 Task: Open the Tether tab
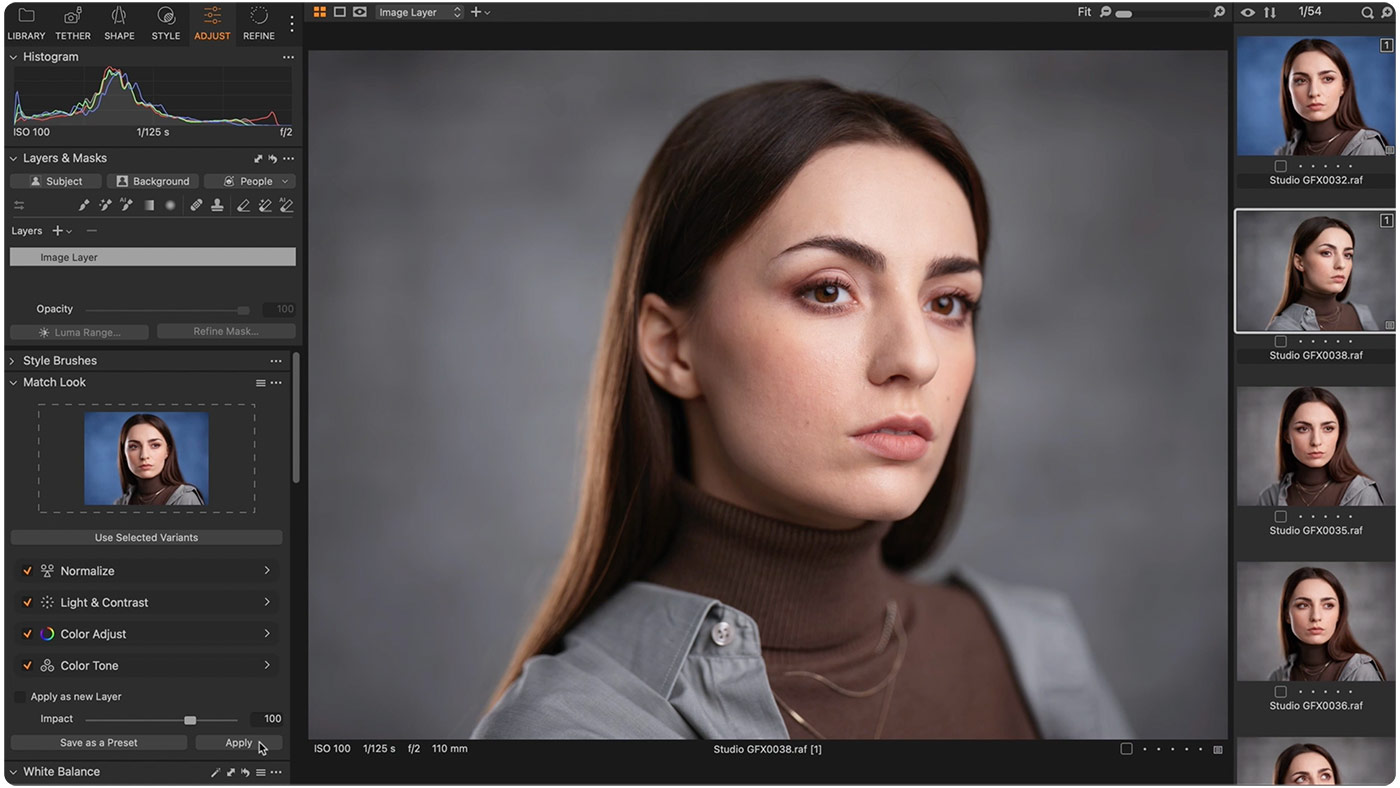coord(73,23)
